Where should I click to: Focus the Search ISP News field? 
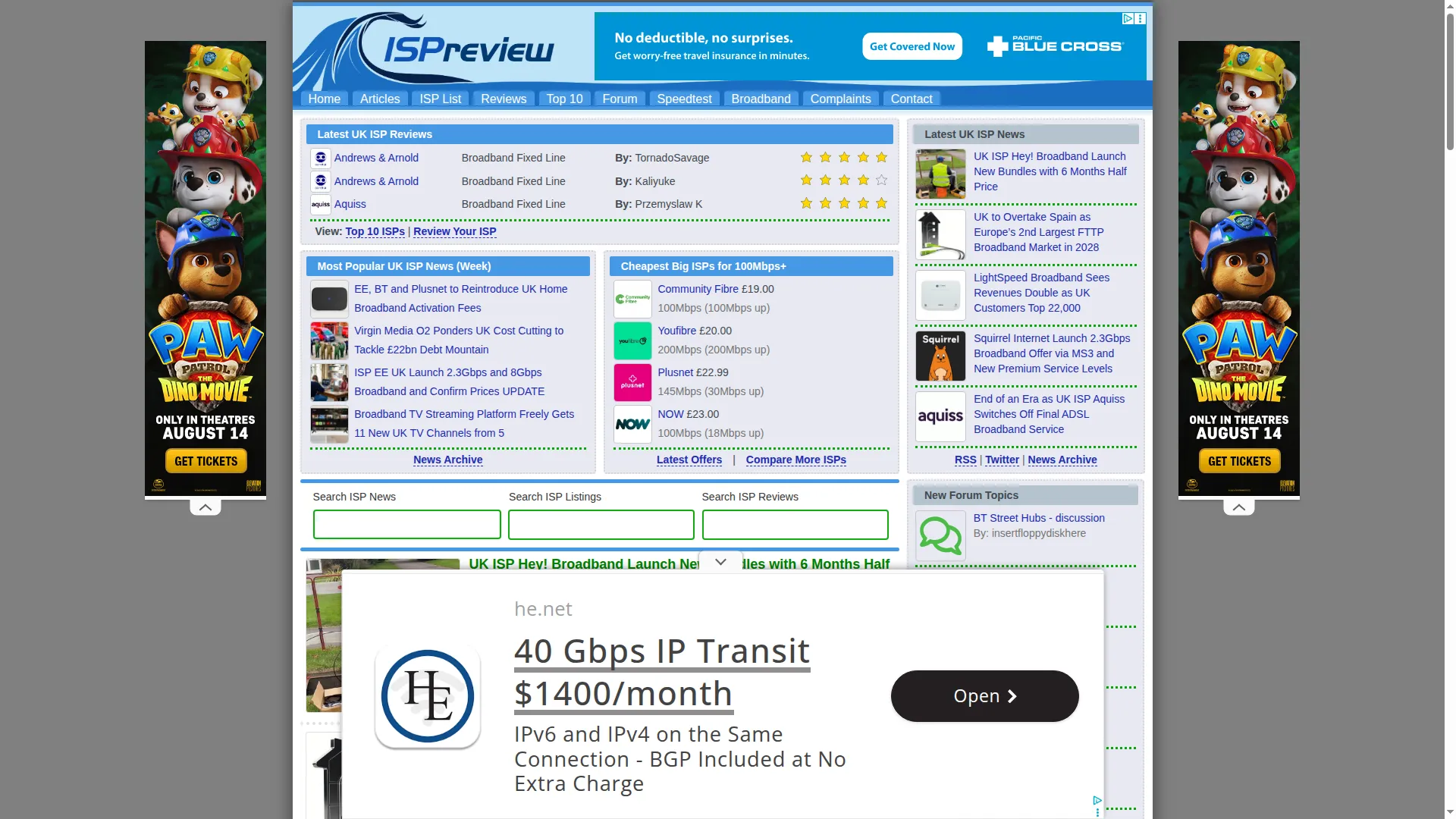(407, 525)
